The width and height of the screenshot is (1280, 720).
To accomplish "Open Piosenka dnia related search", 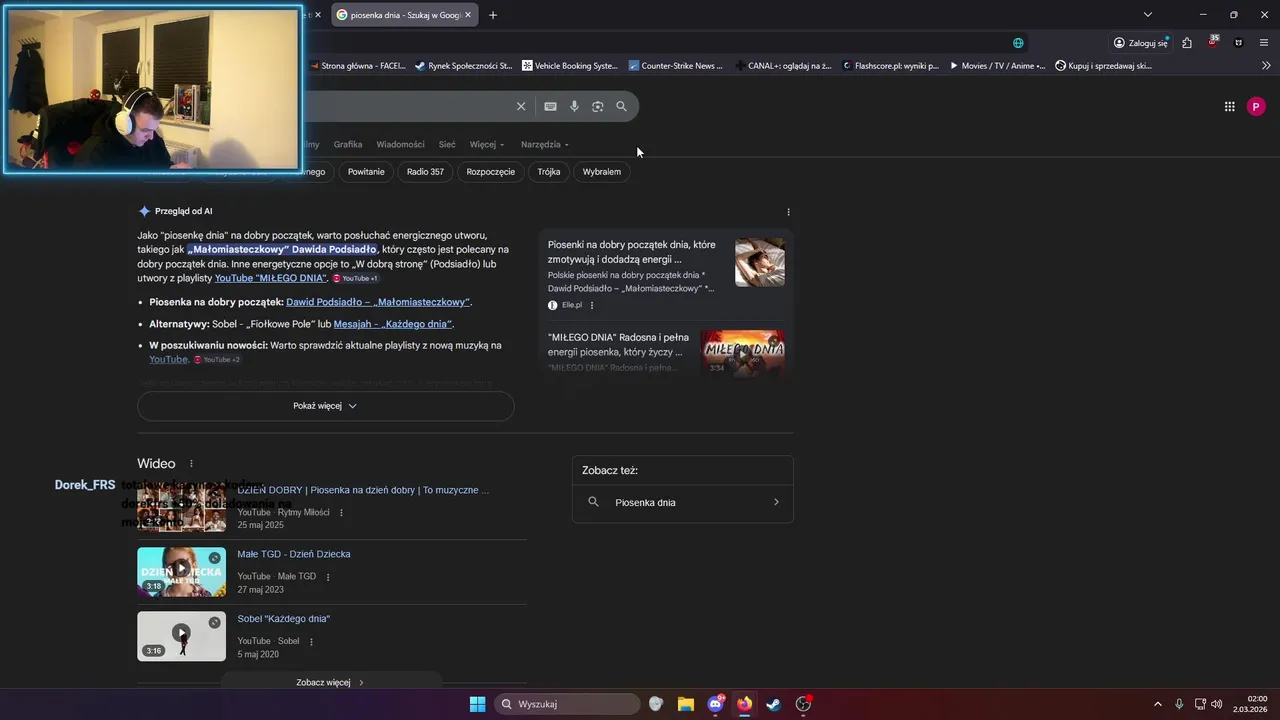I will click(x=683, y=503).
